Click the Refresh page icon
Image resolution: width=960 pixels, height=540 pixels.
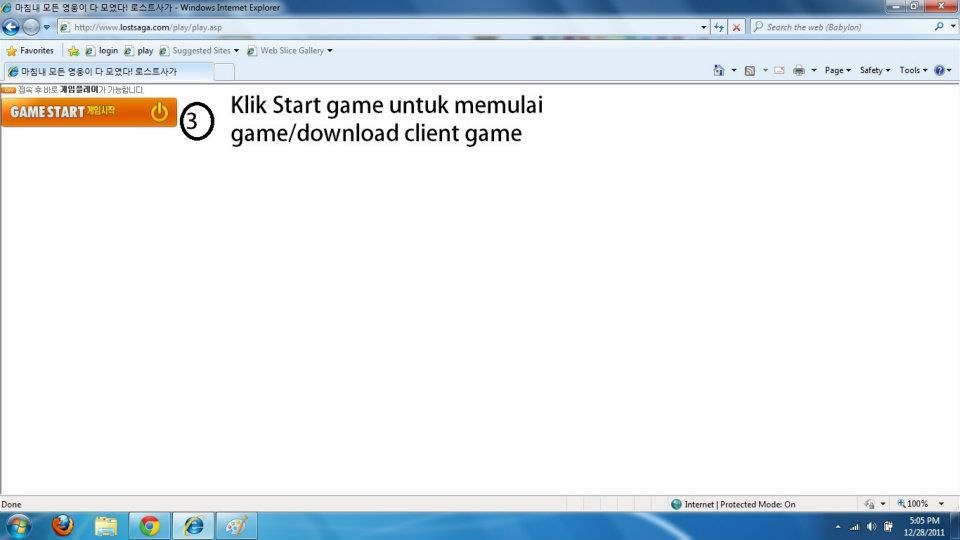point(719,27)
